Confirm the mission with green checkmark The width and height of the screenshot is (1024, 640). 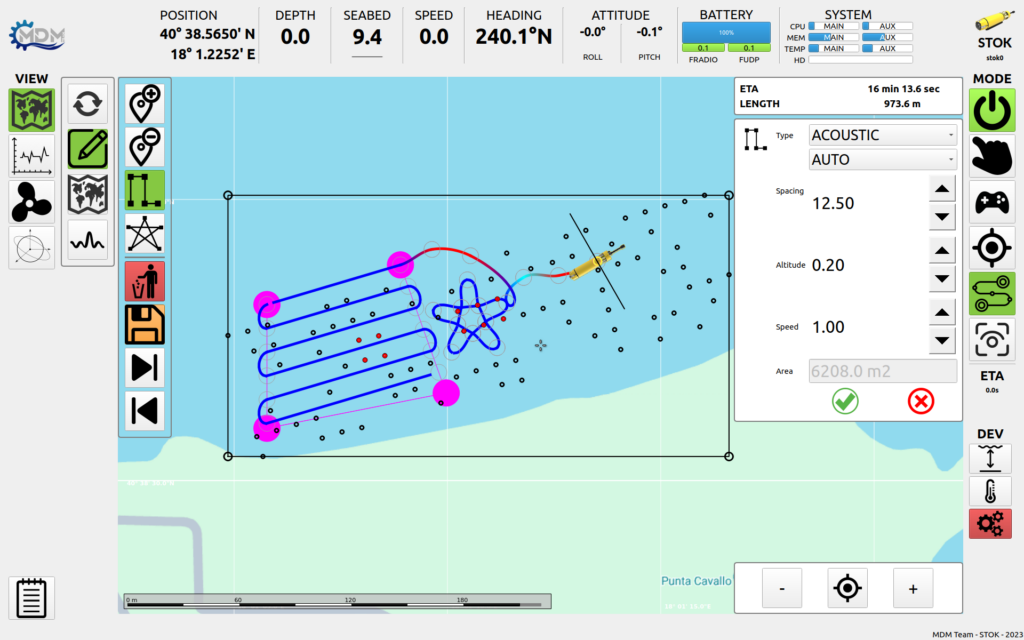tap(845, 402)
